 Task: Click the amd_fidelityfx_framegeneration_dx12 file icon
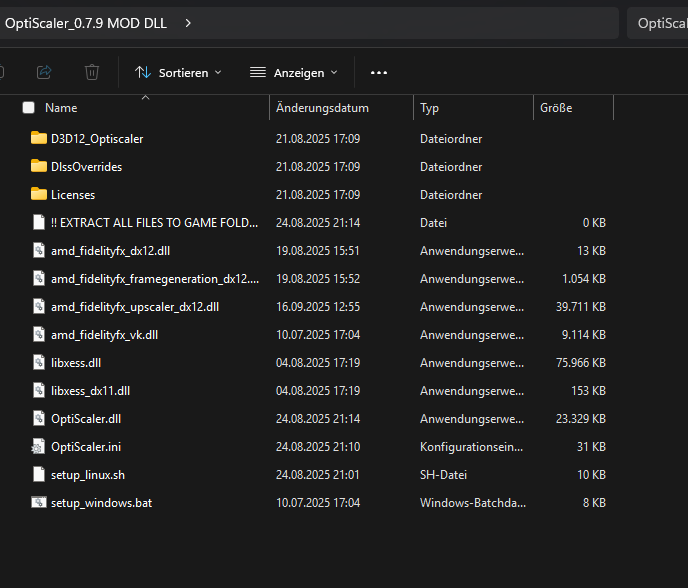click(x=39, y=279)
